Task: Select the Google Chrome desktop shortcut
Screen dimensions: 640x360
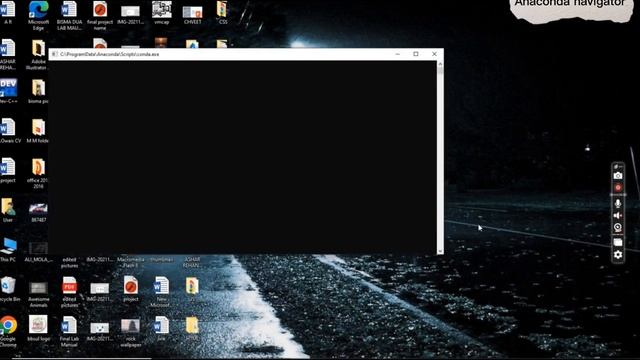Action: tap(8, 331)
